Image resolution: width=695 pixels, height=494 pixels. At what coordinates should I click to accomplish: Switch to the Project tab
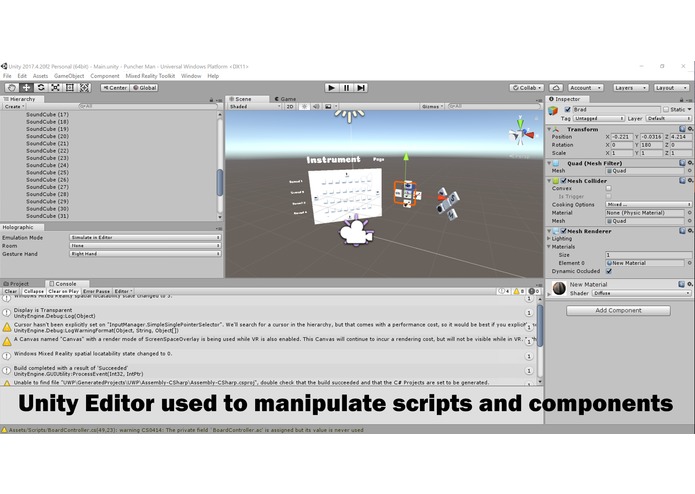(x=16, y=284)
